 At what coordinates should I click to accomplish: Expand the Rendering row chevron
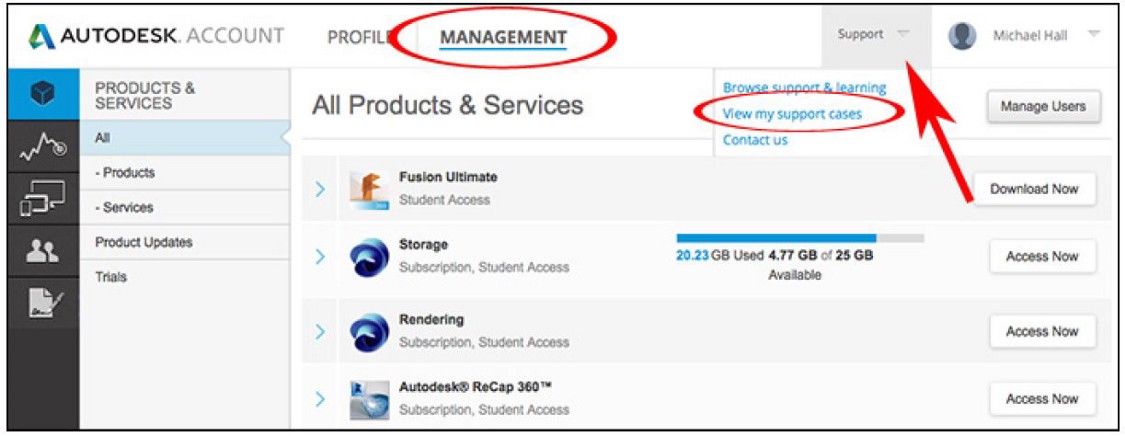(x=320, y=332)
